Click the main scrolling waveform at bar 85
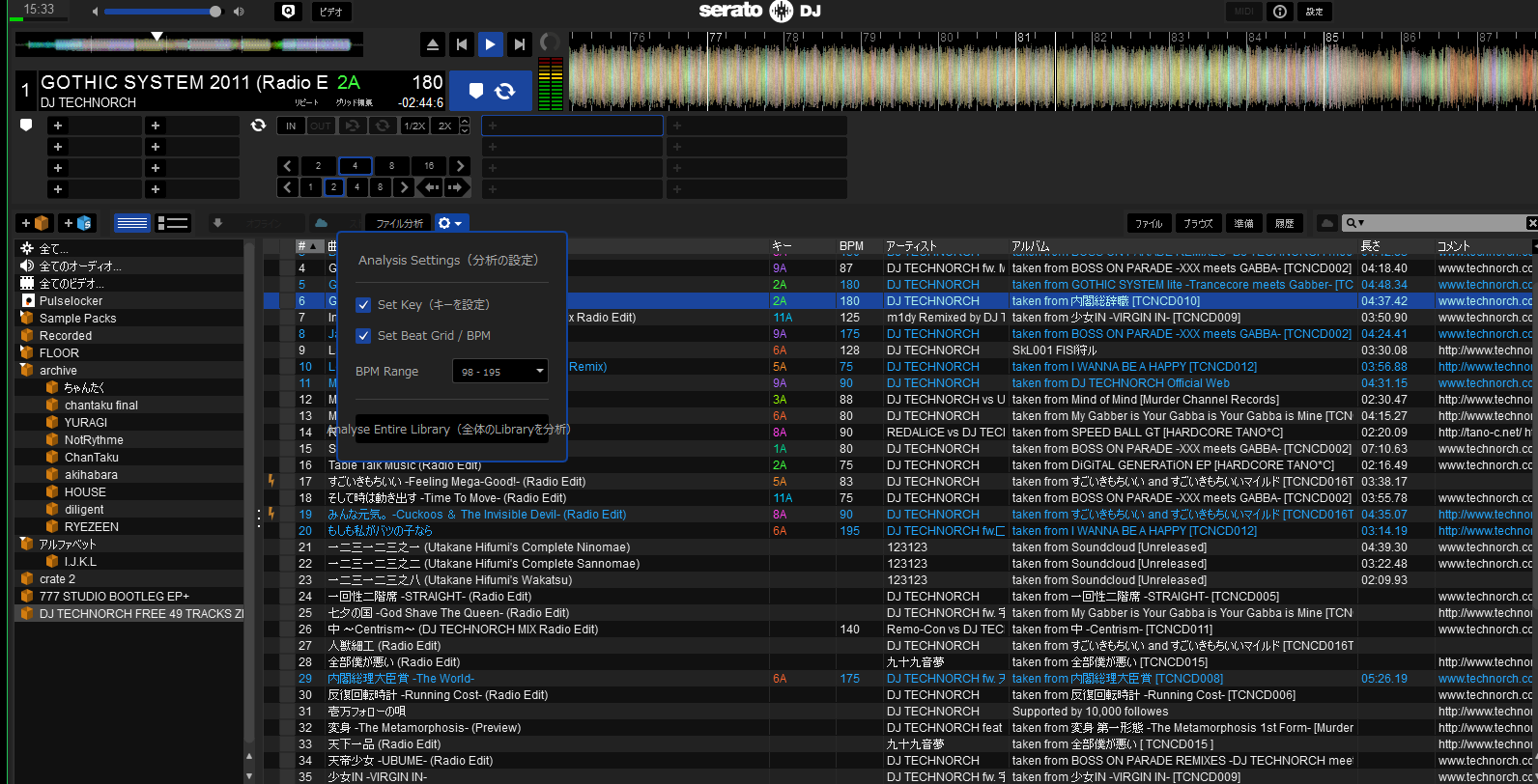Image resolution: width=1538 pixels, height=784 pixels. 1325,72
